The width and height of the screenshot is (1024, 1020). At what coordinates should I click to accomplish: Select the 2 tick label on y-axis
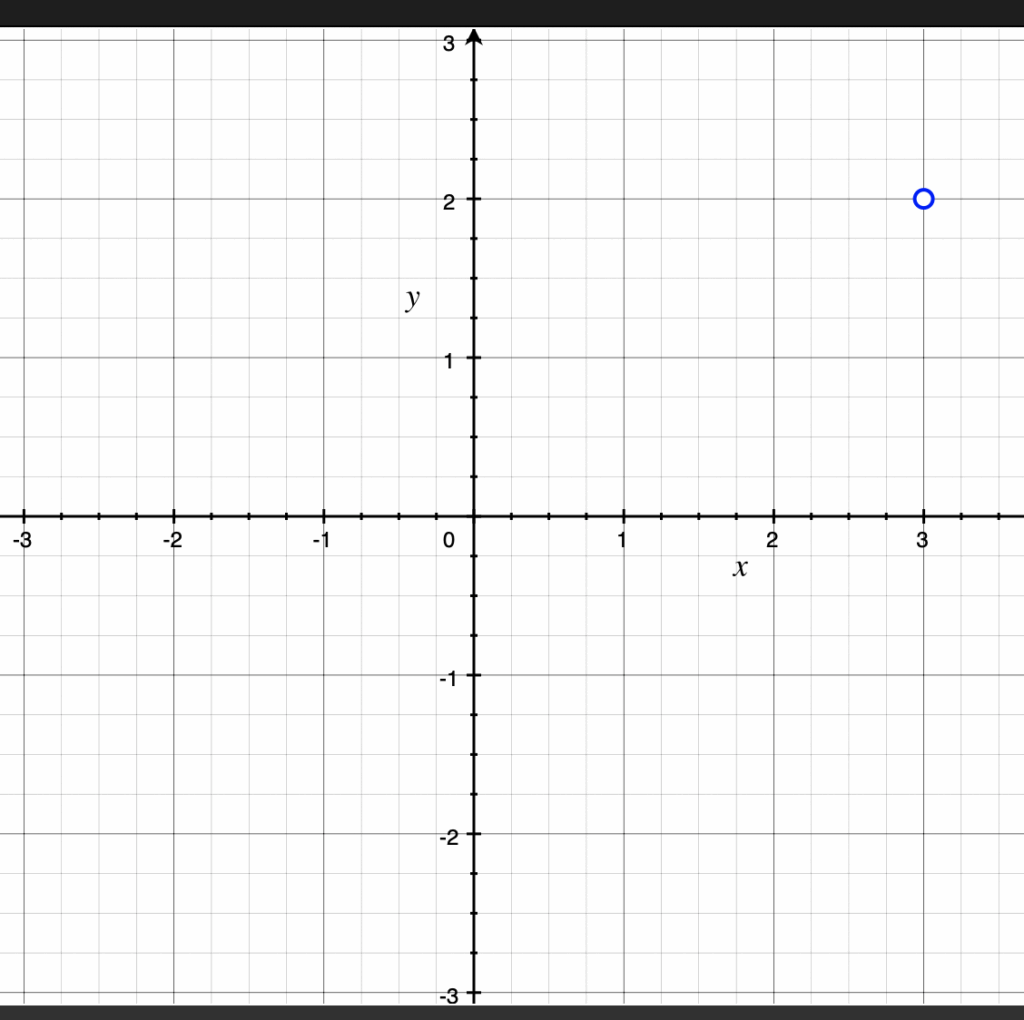pos(449,201)
